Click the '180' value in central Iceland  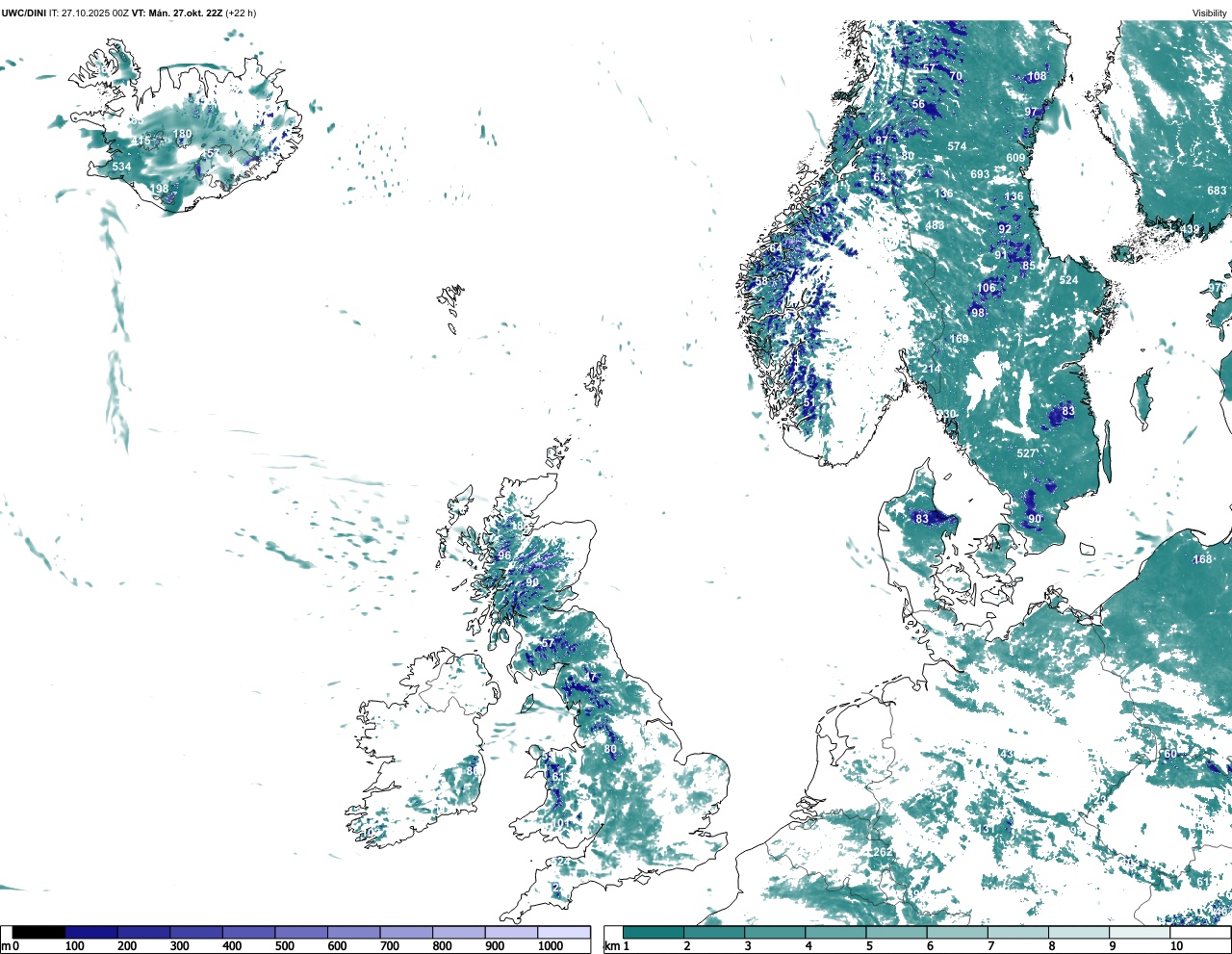click(182, 134)
